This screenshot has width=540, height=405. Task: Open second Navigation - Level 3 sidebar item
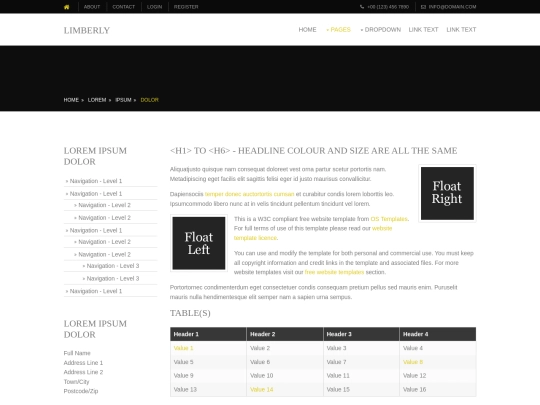(x=113, y=279)
